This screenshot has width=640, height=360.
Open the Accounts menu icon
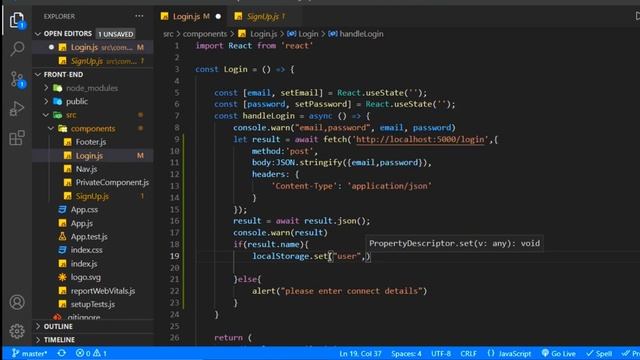(x=17, y=302)
